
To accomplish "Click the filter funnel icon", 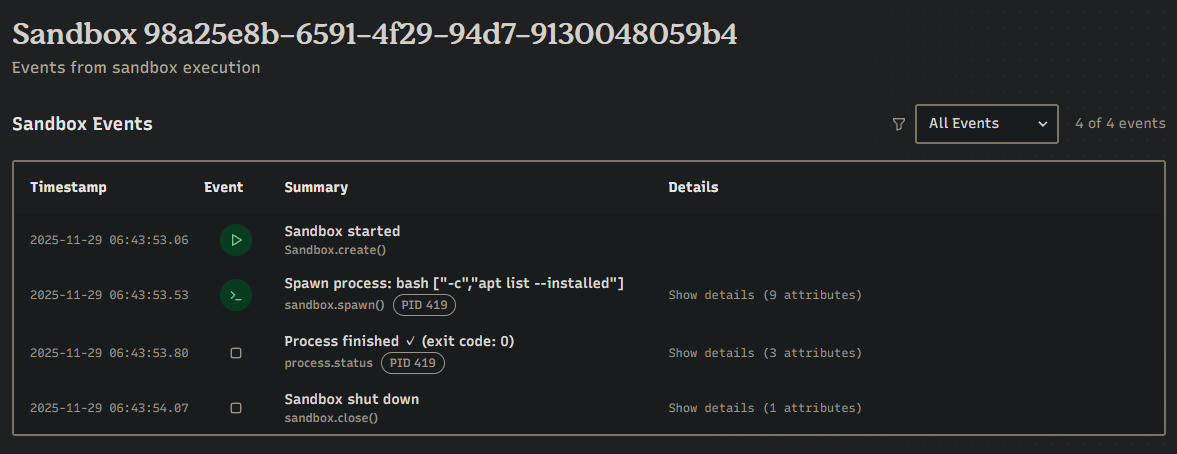I will click(x=898, y=124).
